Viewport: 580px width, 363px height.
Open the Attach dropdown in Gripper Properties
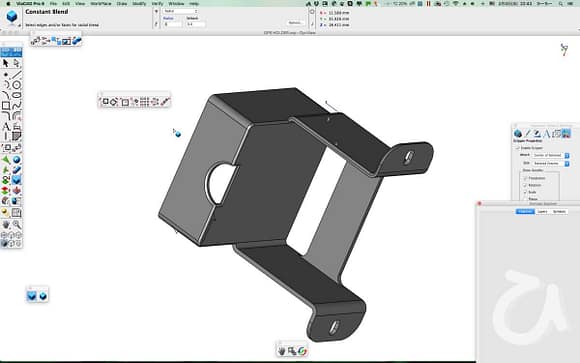click(x=551, y=155)
